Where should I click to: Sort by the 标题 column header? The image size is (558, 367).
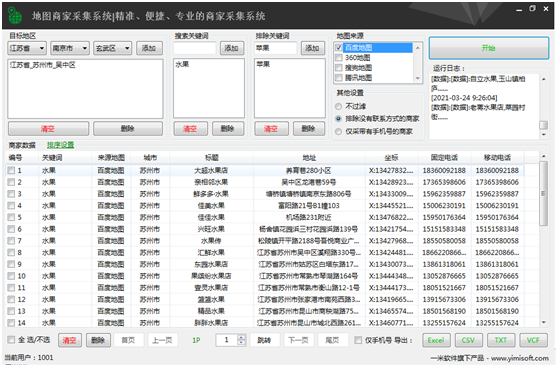[x=212, y=157]
